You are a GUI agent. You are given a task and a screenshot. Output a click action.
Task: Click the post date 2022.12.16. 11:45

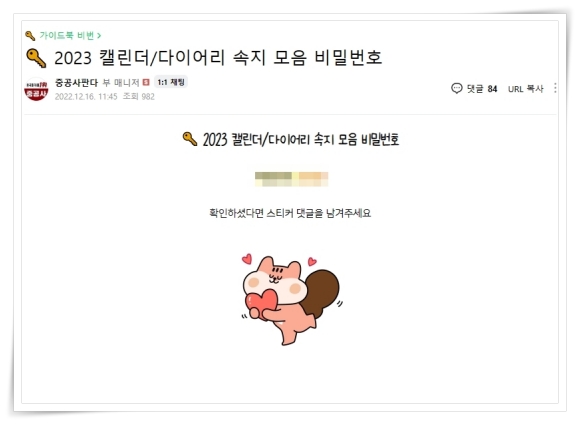(x=86, y=97)
